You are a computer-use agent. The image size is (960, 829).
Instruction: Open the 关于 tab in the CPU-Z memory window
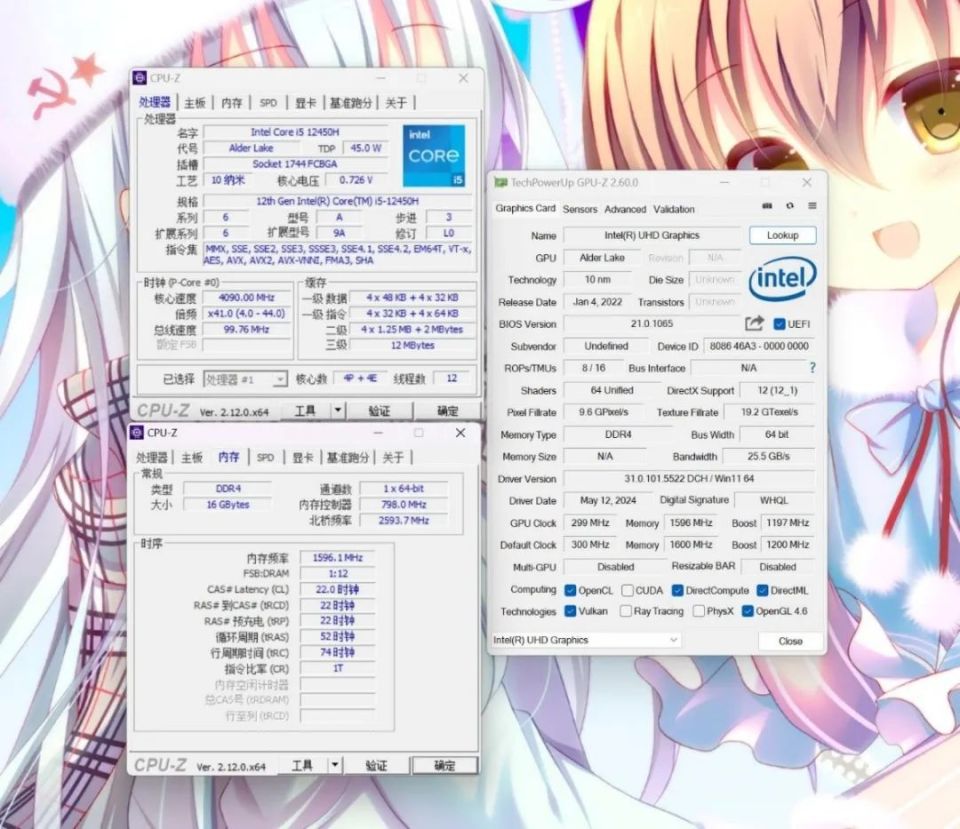393,457
